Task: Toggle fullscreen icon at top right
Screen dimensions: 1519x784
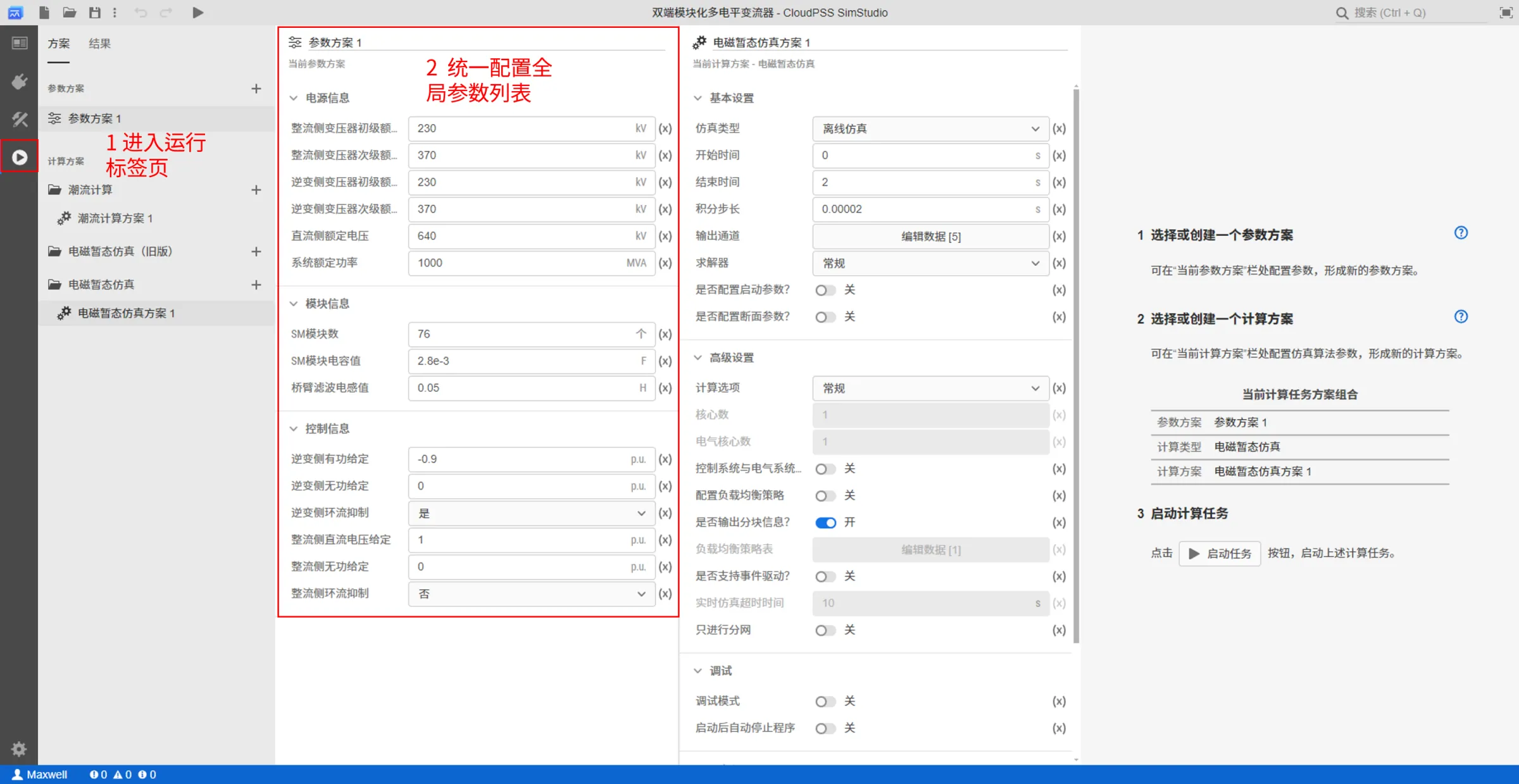Action: [x=1506, y=13]
